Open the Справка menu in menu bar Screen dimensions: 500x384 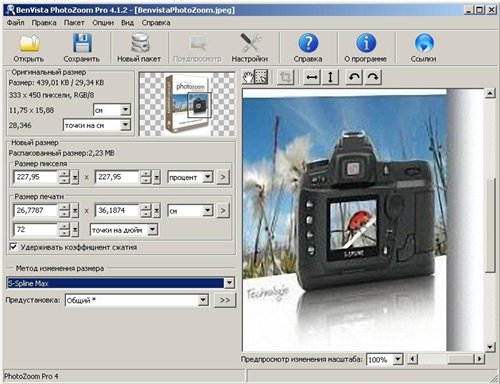click(x=156, y=23)
